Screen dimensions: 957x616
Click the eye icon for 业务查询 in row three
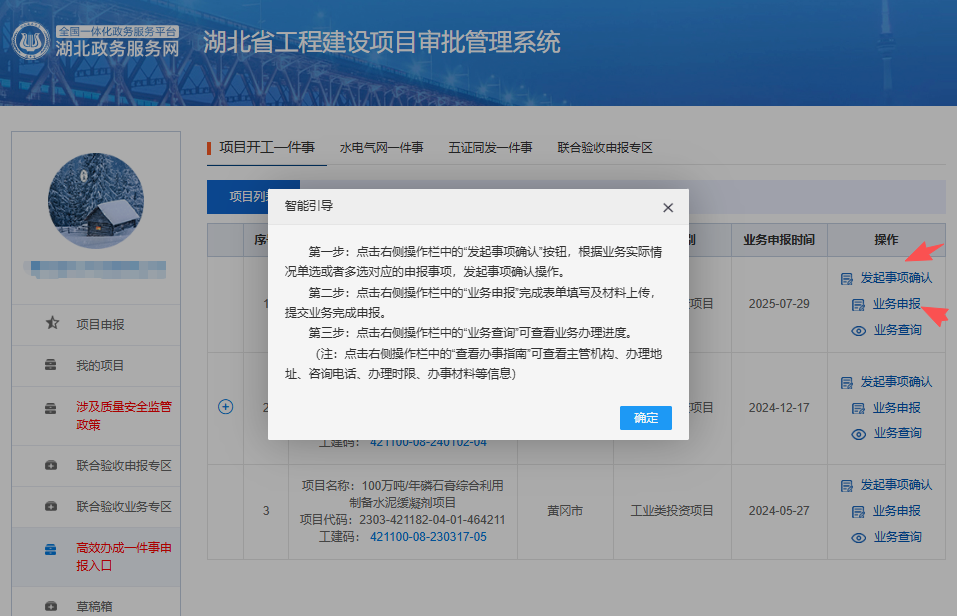pos(858,536)
